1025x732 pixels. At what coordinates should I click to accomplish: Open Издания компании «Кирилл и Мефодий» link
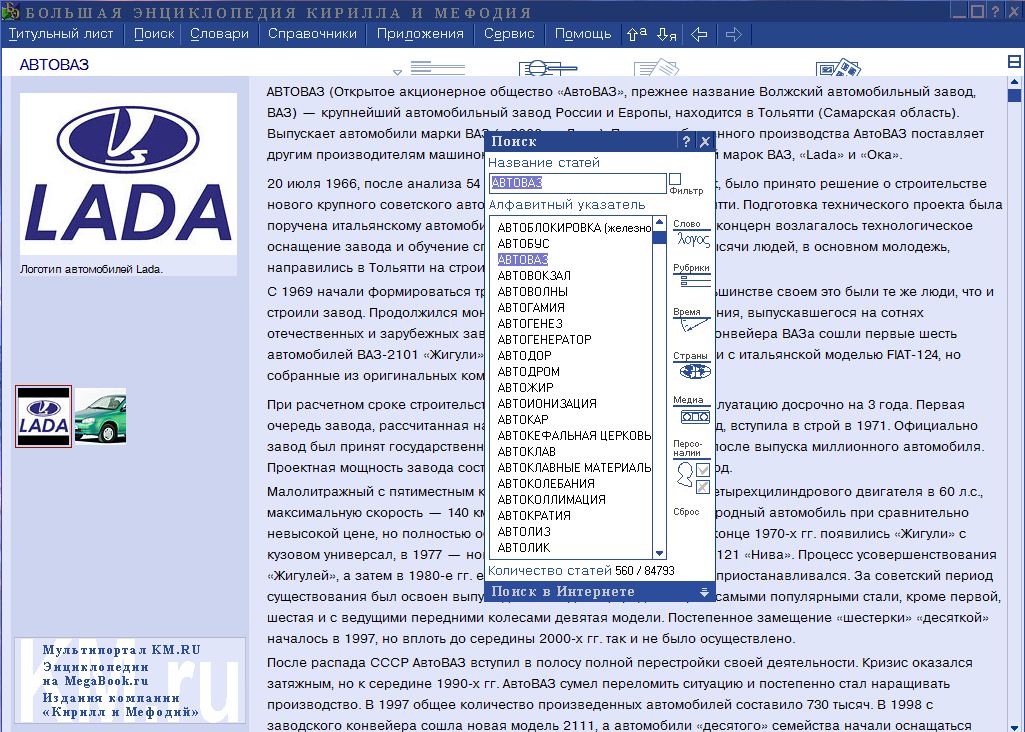coord(120,705)
